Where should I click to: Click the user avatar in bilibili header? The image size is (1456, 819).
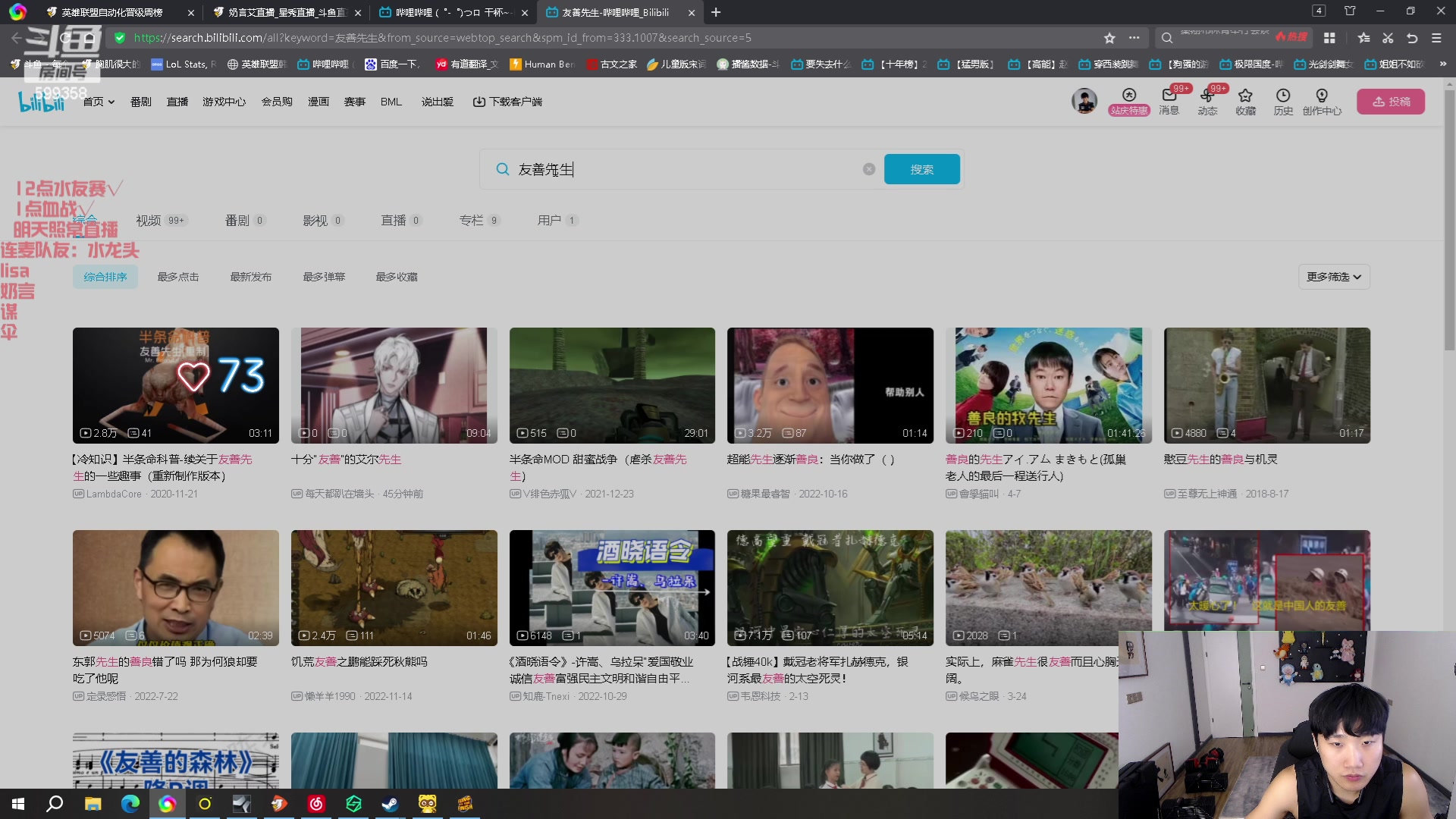[1084, 100]
